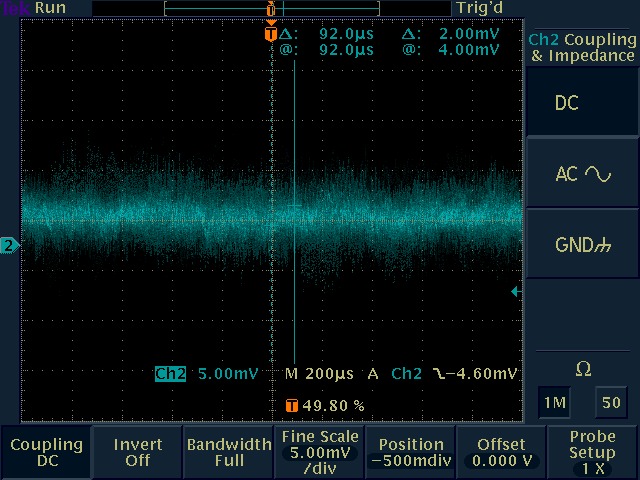Select DC coupling in side menu
640x480 pixels.
[582, 102]
